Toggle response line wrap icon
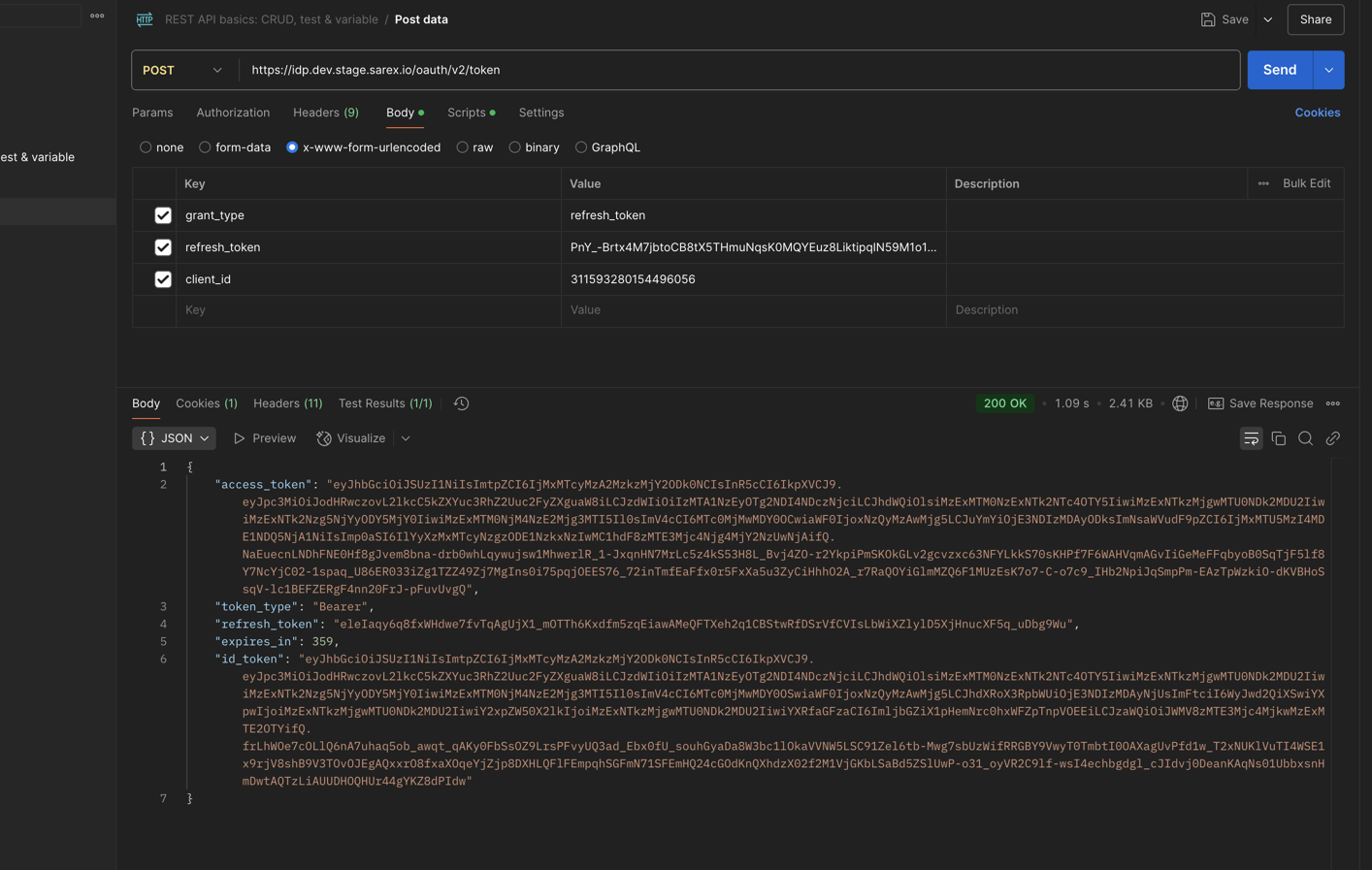The height and width of the screenshot is (870, 1372). [1251, 438]
